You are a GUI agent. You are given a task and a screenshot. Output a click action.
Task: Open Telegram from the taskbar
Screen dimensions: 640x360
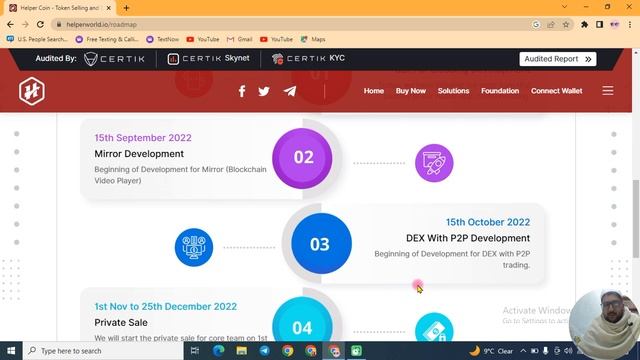pos(264,351)
